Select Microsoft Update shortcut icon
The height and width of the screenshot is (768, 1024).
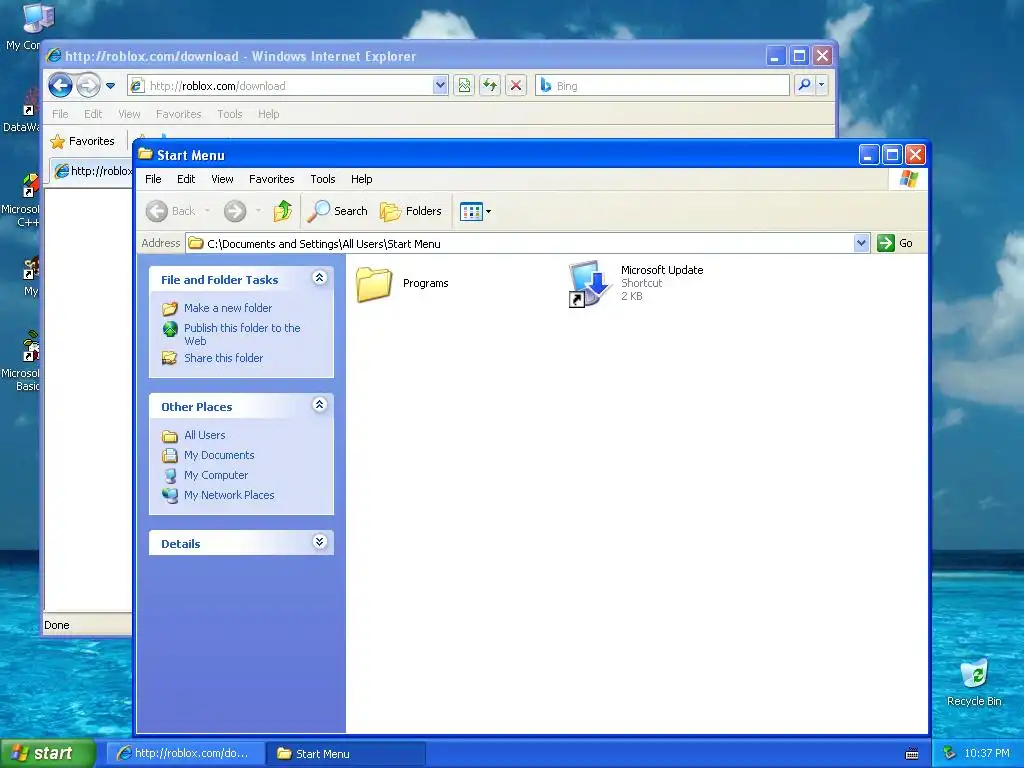click(x=588, y=283)
